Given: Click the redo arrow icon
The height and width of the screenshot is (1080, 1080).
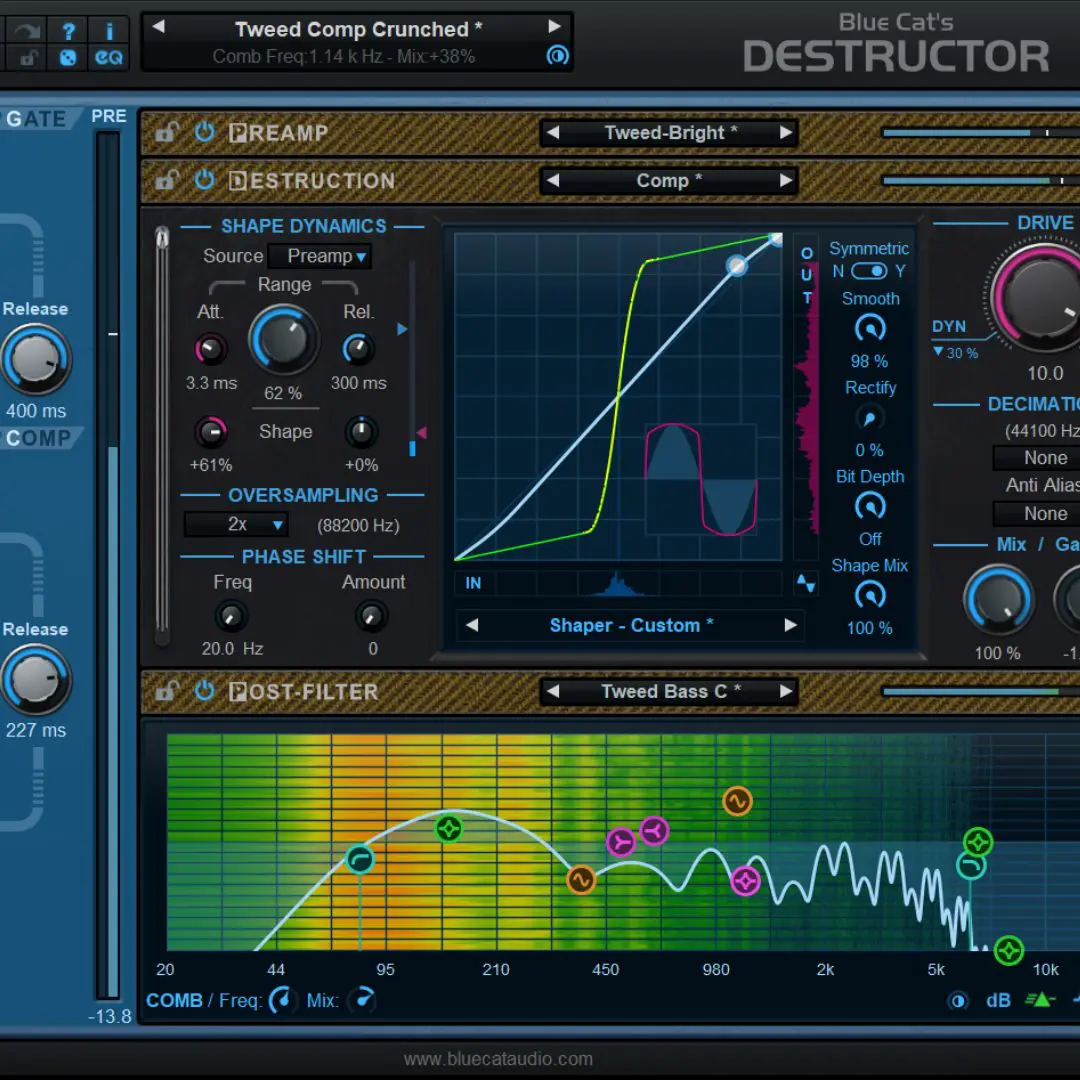Looking at the screenshot, I should (x=28, y=30).
